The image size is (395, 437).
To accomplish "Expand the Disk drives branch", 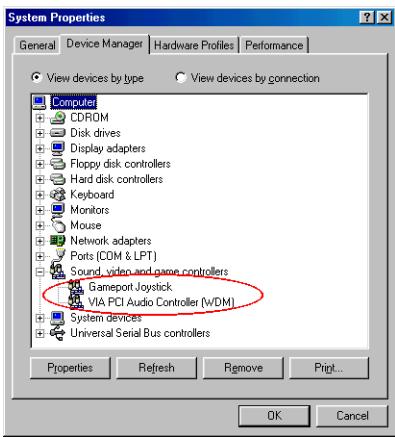I will pos(40,133).
